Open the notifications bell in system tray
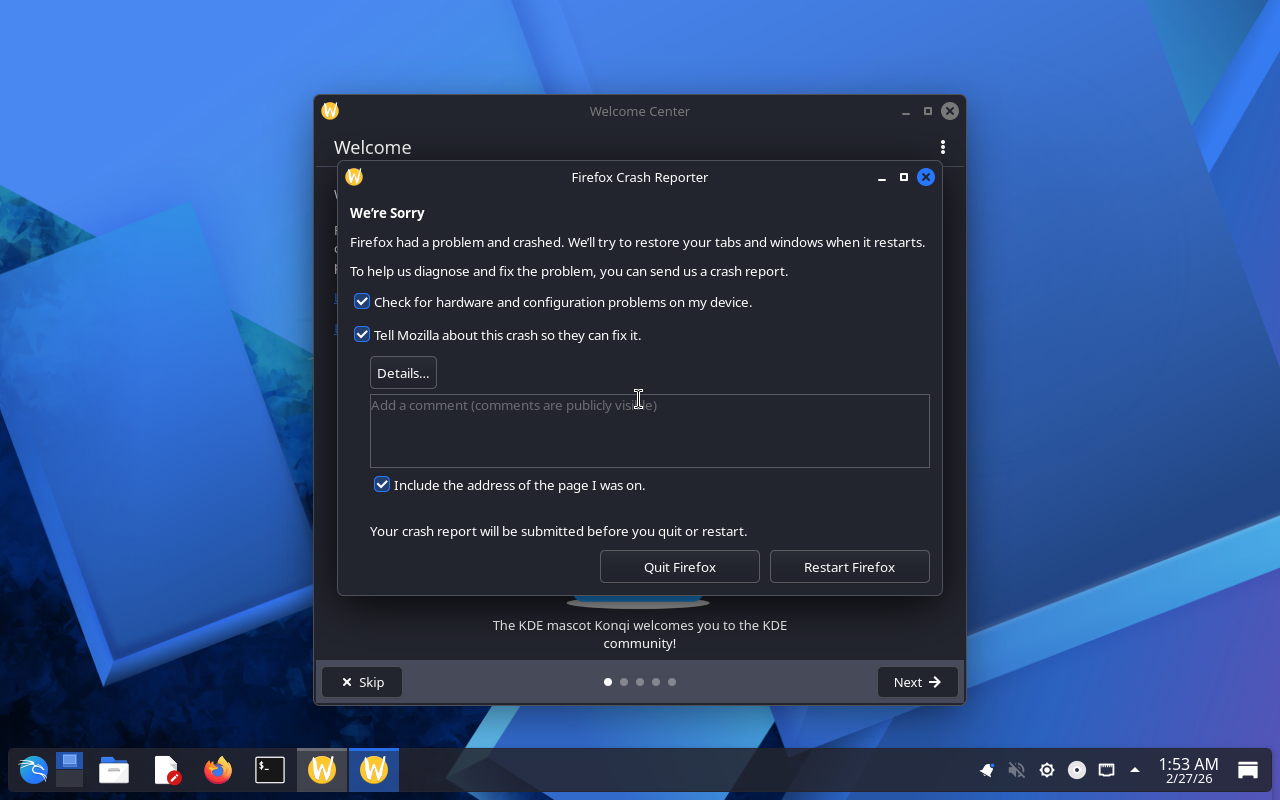The image size is (1280, 800). pyautogui.click(x=987, y=770)
